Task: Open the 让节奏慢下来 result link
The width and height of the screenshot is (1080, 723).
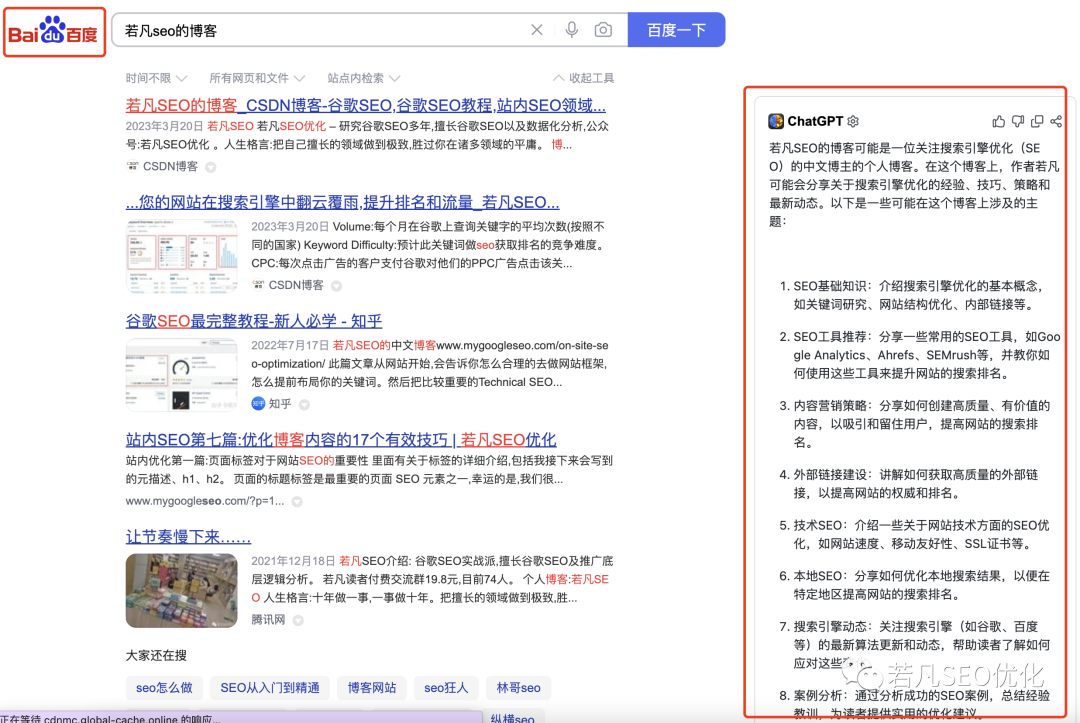Action: pos(188,537)
